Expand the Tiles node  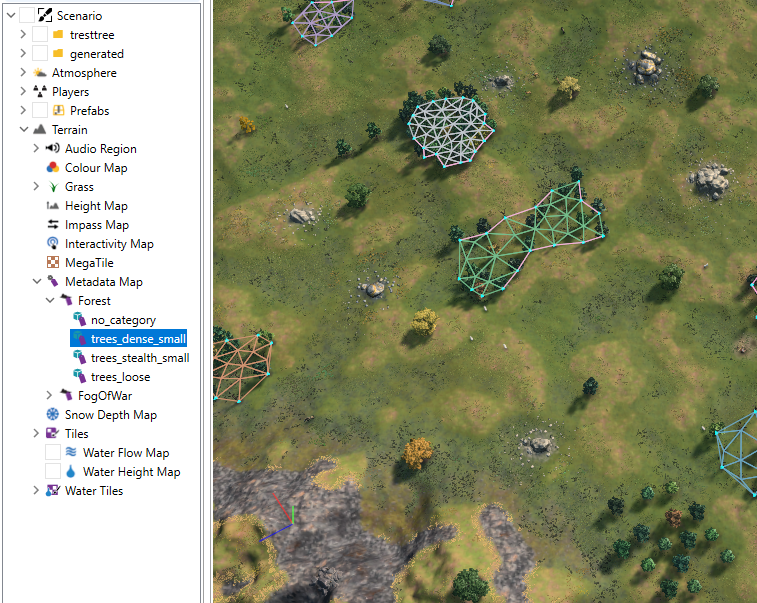pyautogui.click(x=36, y=433)
